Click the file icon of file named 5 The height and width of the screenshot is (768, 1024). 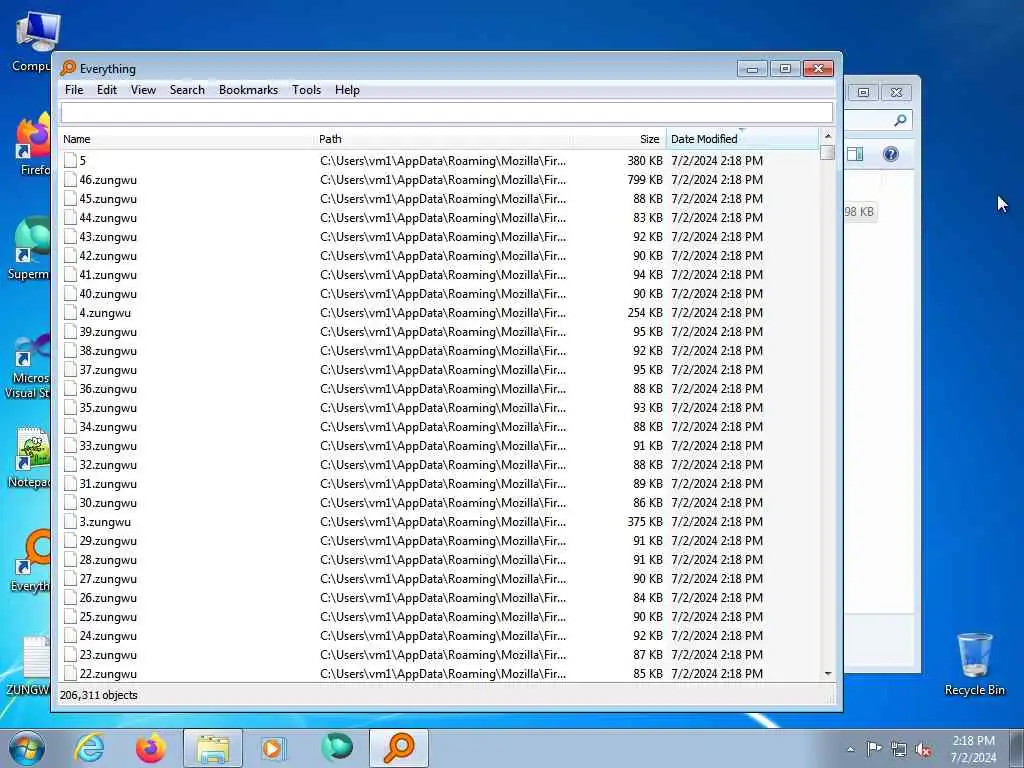[x=70, y=161]
